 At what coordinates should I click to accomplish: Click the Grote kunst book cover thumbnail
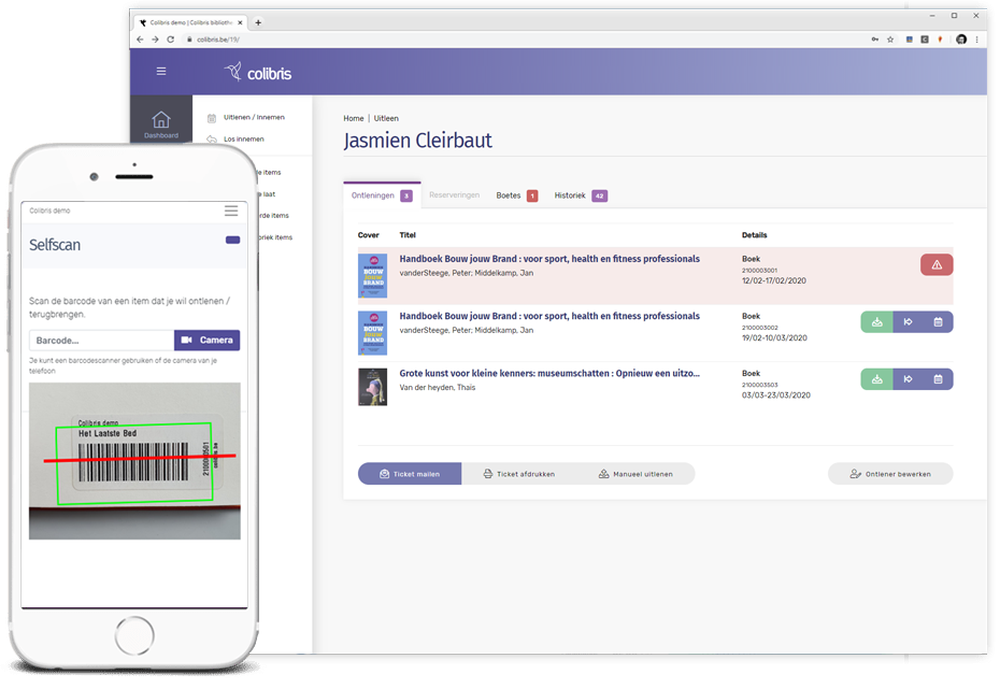pyautogui.click(x=372, y=387)
